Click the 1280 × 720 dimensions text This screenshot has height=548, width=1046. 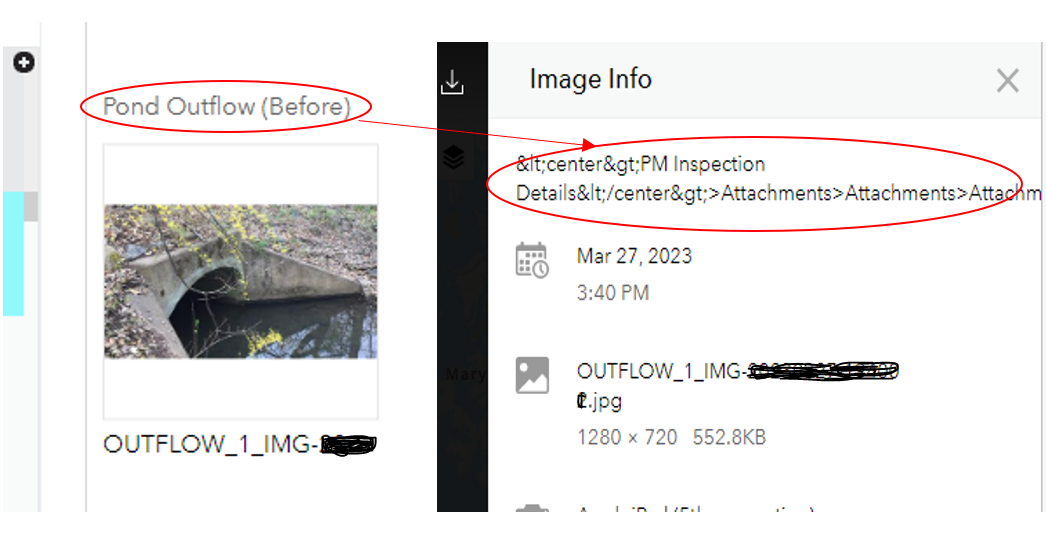coord(627,437)
